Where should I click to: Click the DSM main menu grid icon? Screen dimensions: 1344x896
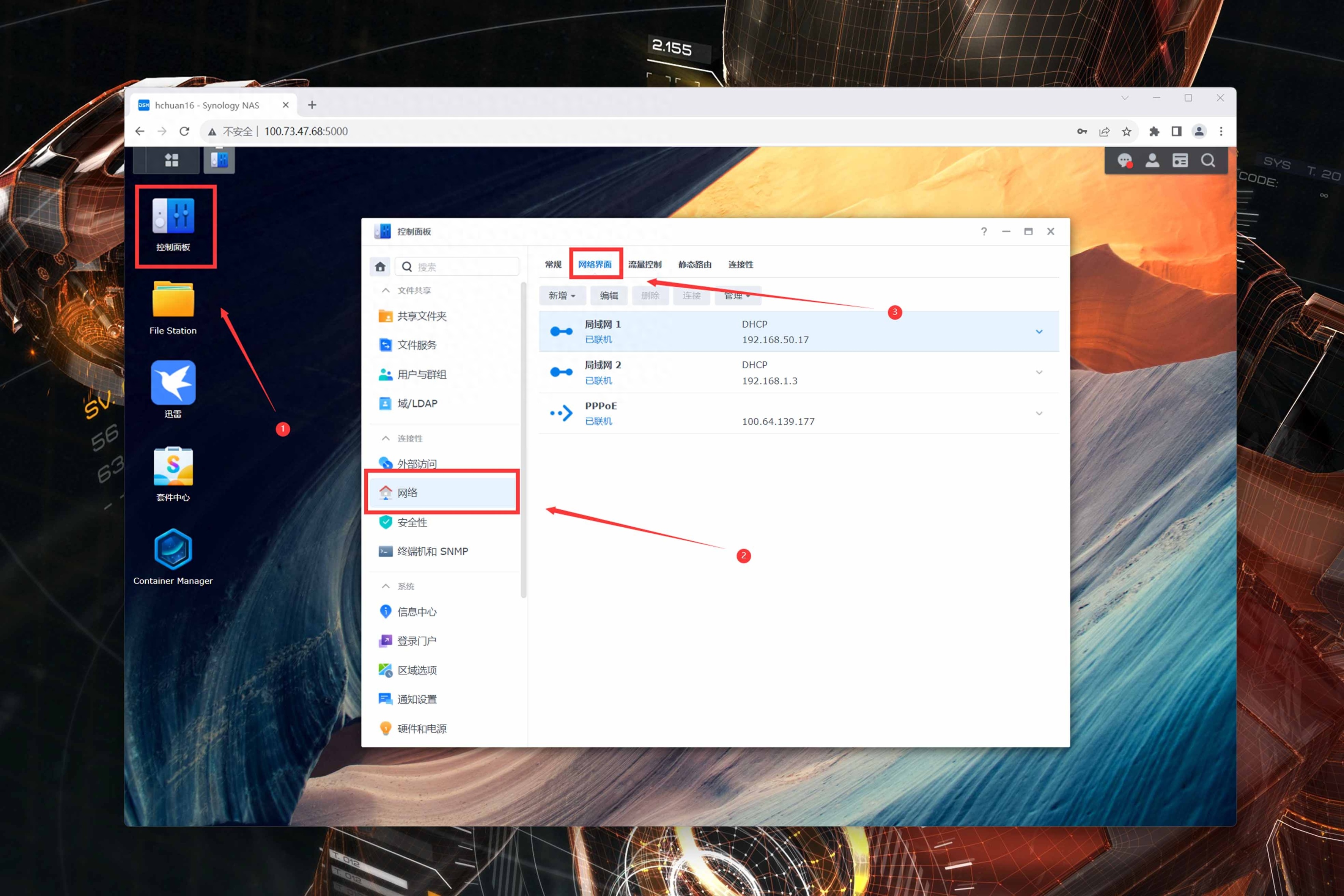(x=172, y=160)
